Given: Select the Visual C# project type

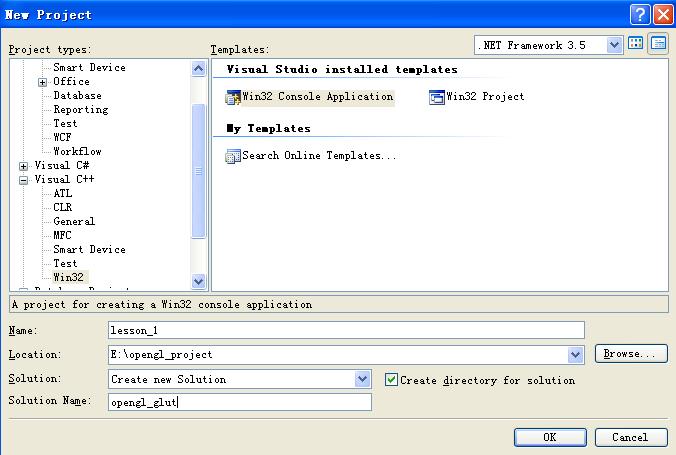Looking at the screenshot, I should (62, 166).
